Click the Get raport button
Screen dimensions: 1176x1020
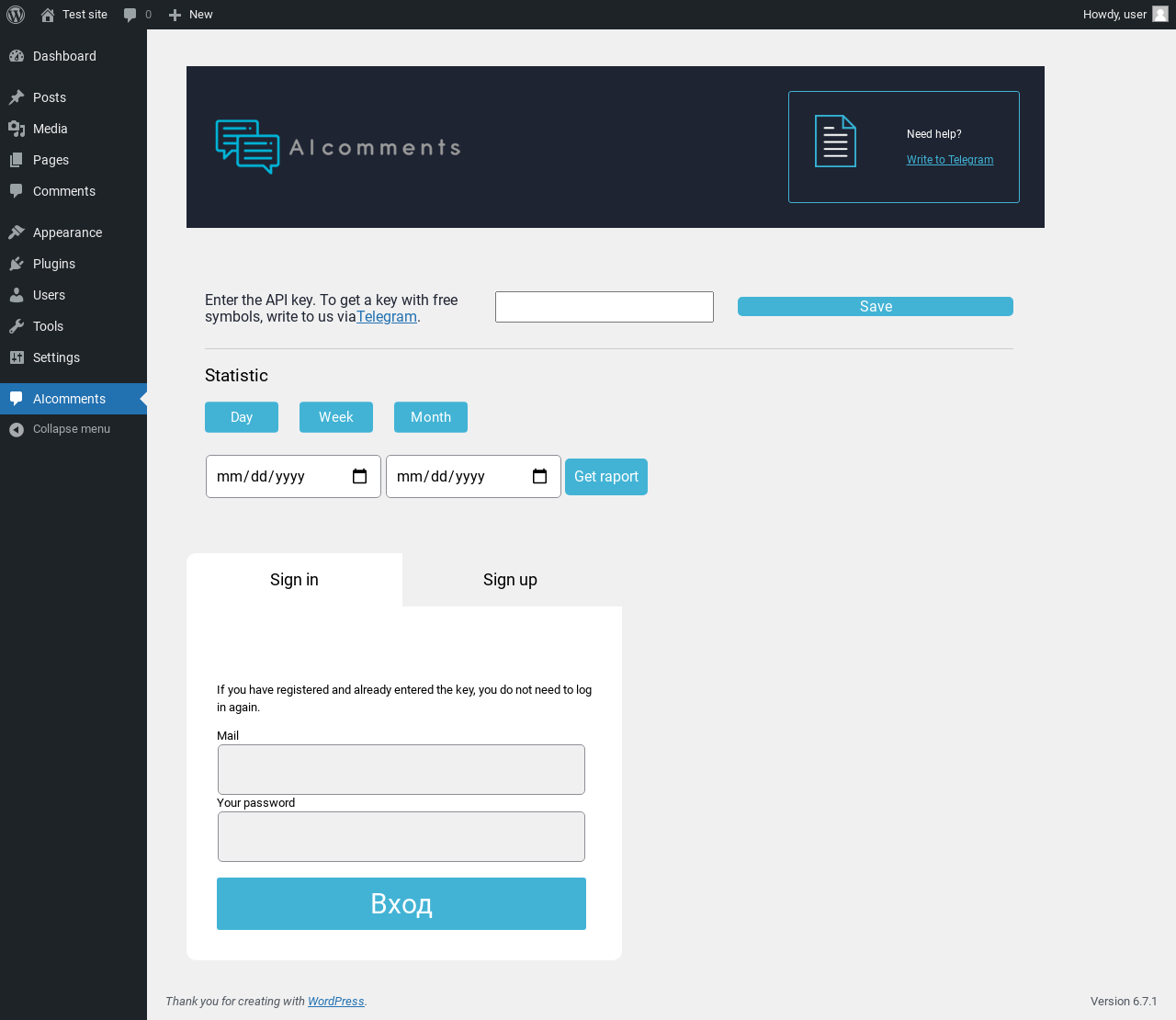tap(606, 477)
